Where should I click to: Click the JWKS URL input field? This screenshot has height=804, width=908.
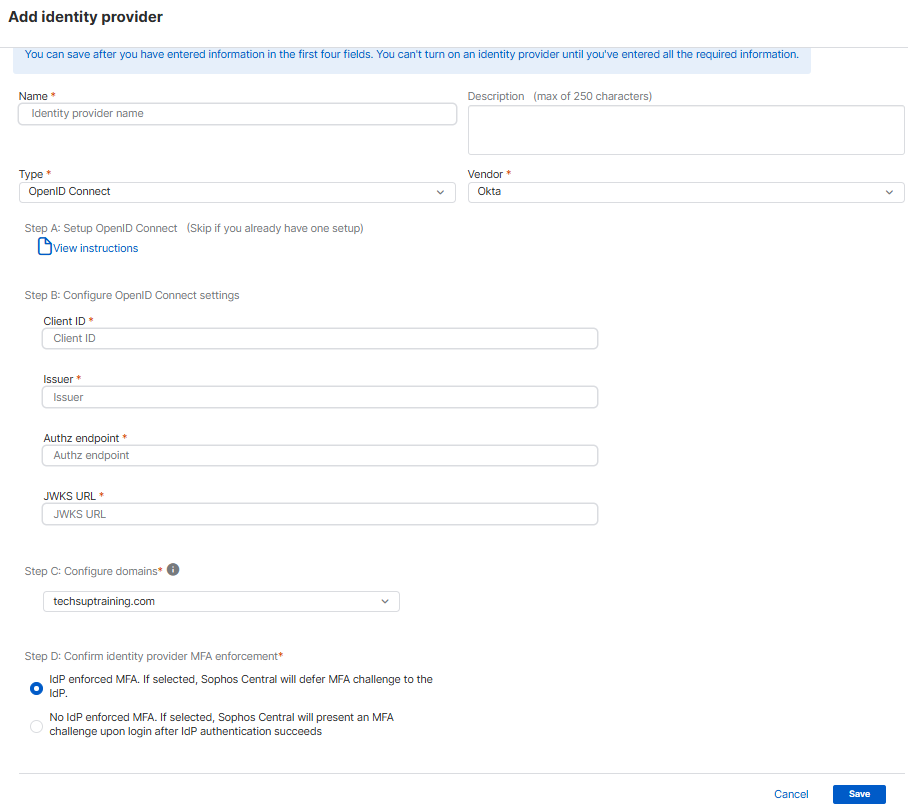point(320,514)
